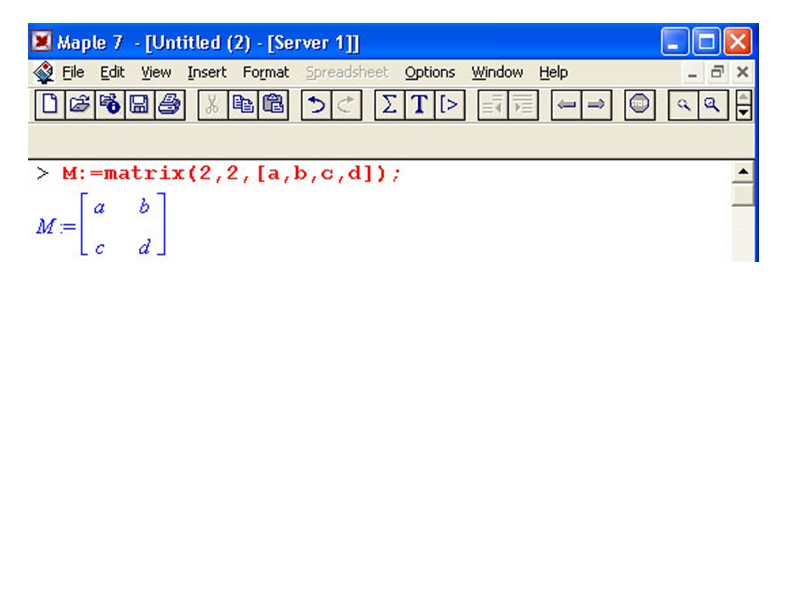
Task: Go back with the left arrow icon
Action: click(x=566, y=105)
